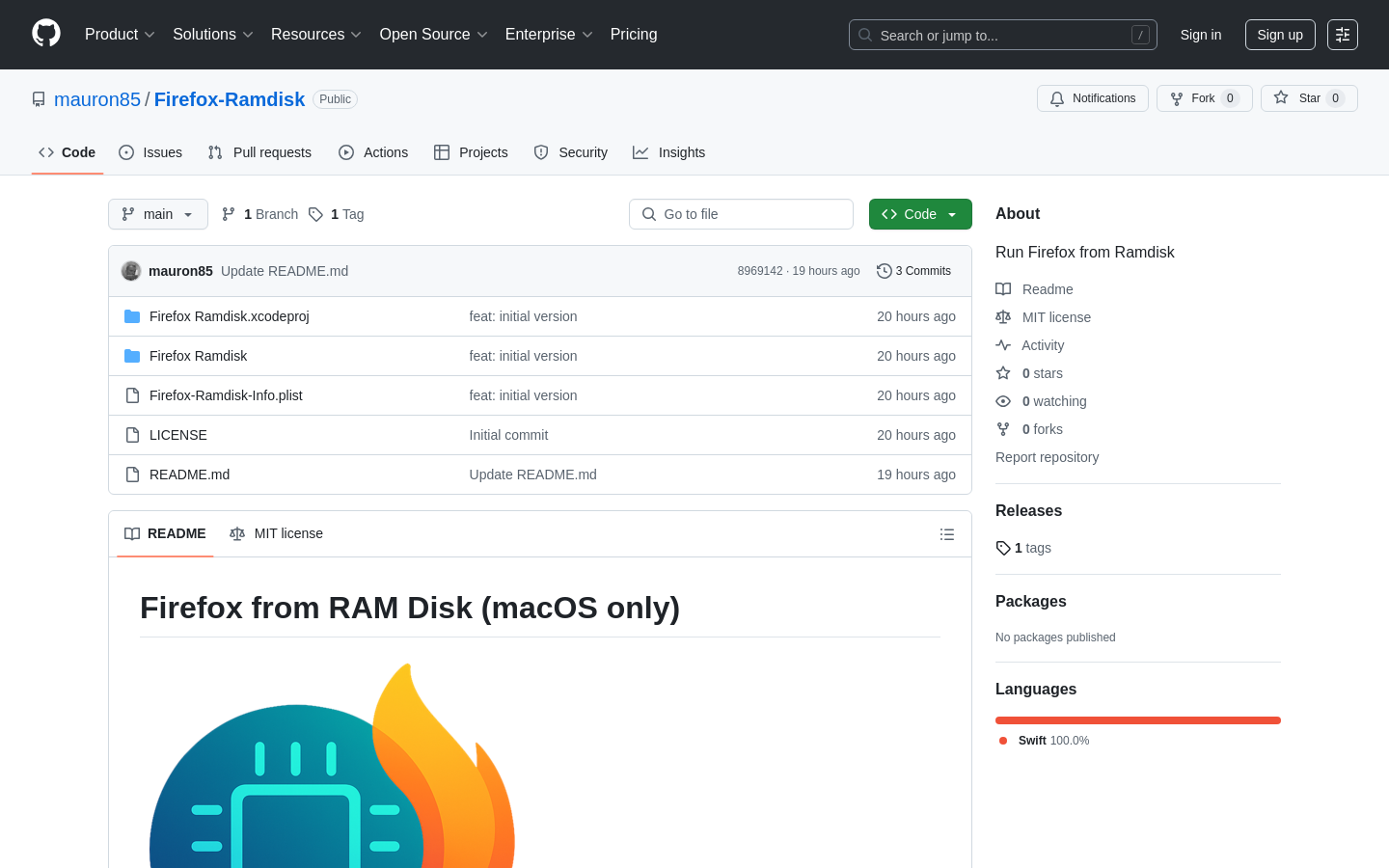Image resolution: width=1389 pixels, height=868 pixels.
Task: Open the README outline list icon
Action: tap(947, 534)
